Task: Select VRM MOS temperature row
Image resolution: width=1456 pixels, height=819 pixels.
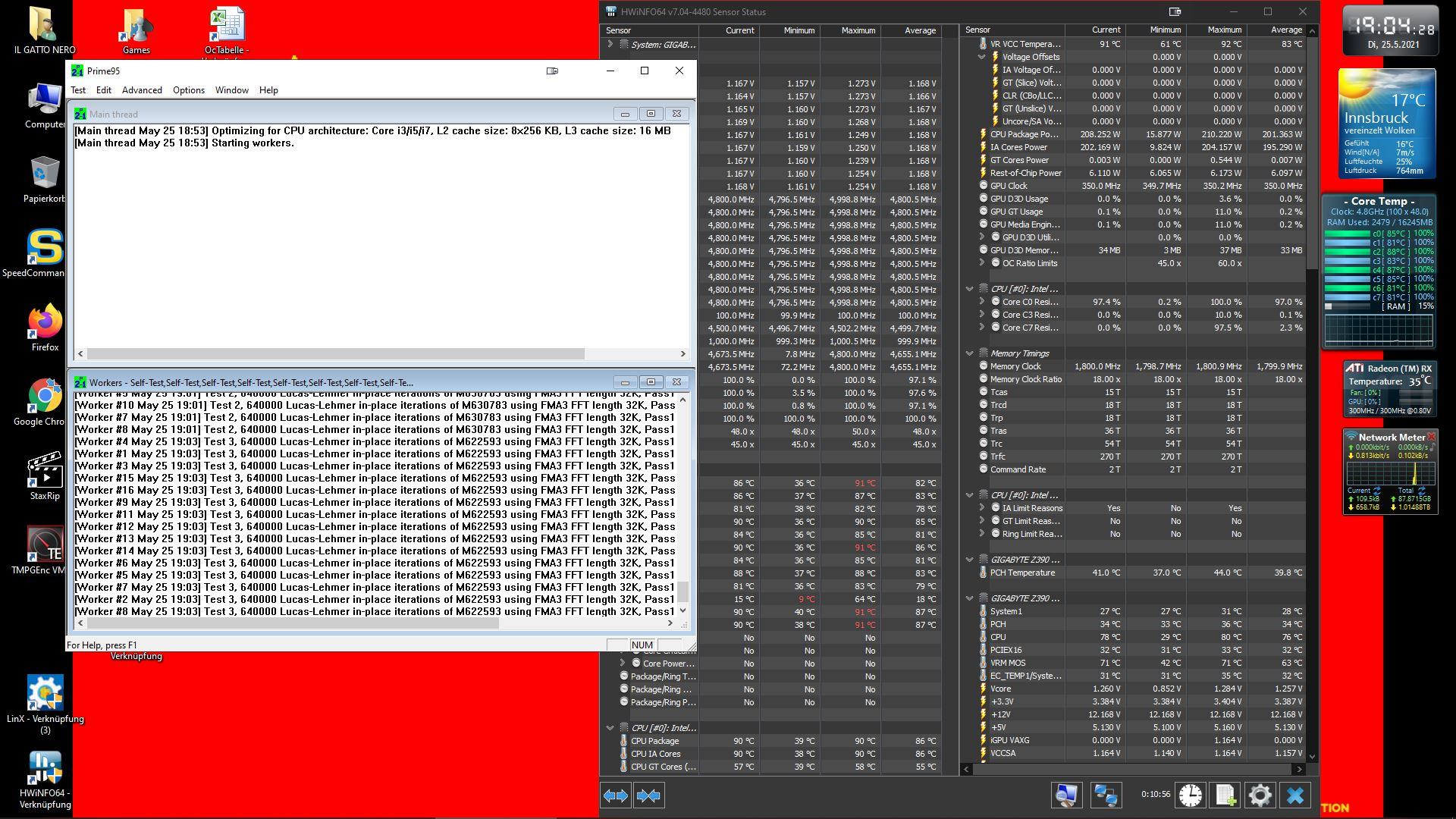Action: tap(1134, 663)
